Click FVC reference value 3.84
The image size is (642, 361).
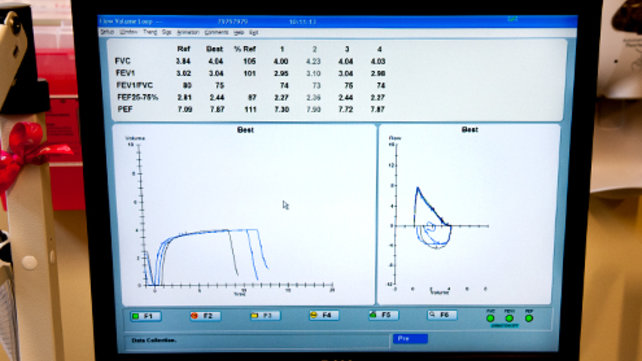point(183,61)
